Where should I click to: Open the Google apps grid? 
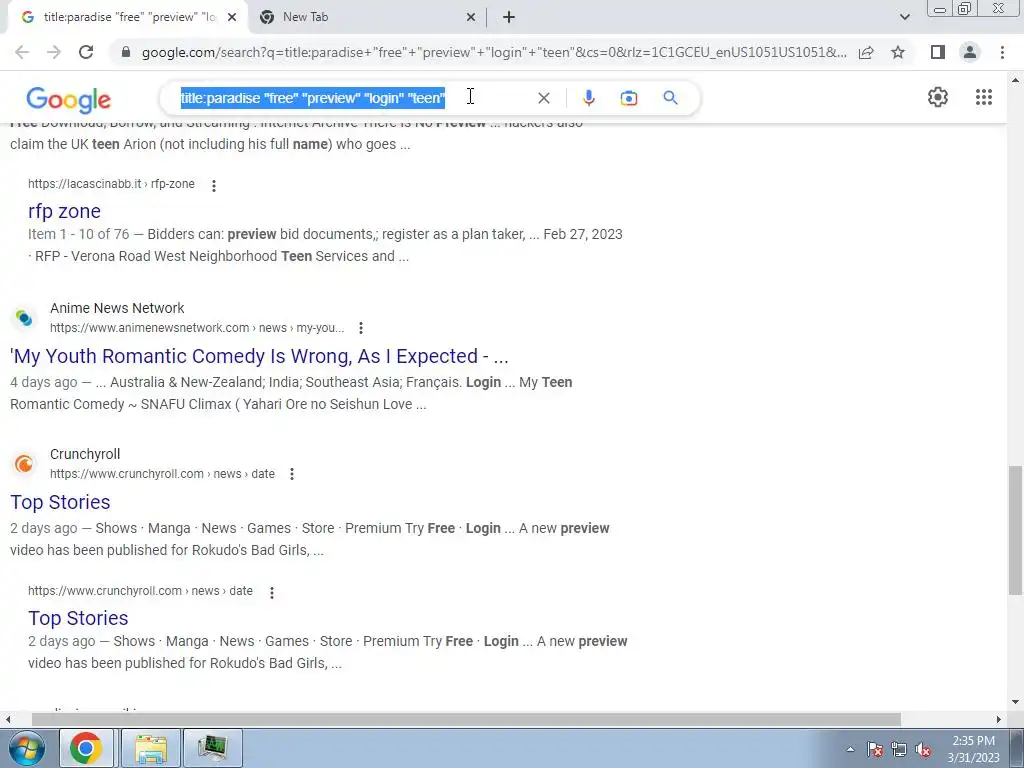point(984,97)
